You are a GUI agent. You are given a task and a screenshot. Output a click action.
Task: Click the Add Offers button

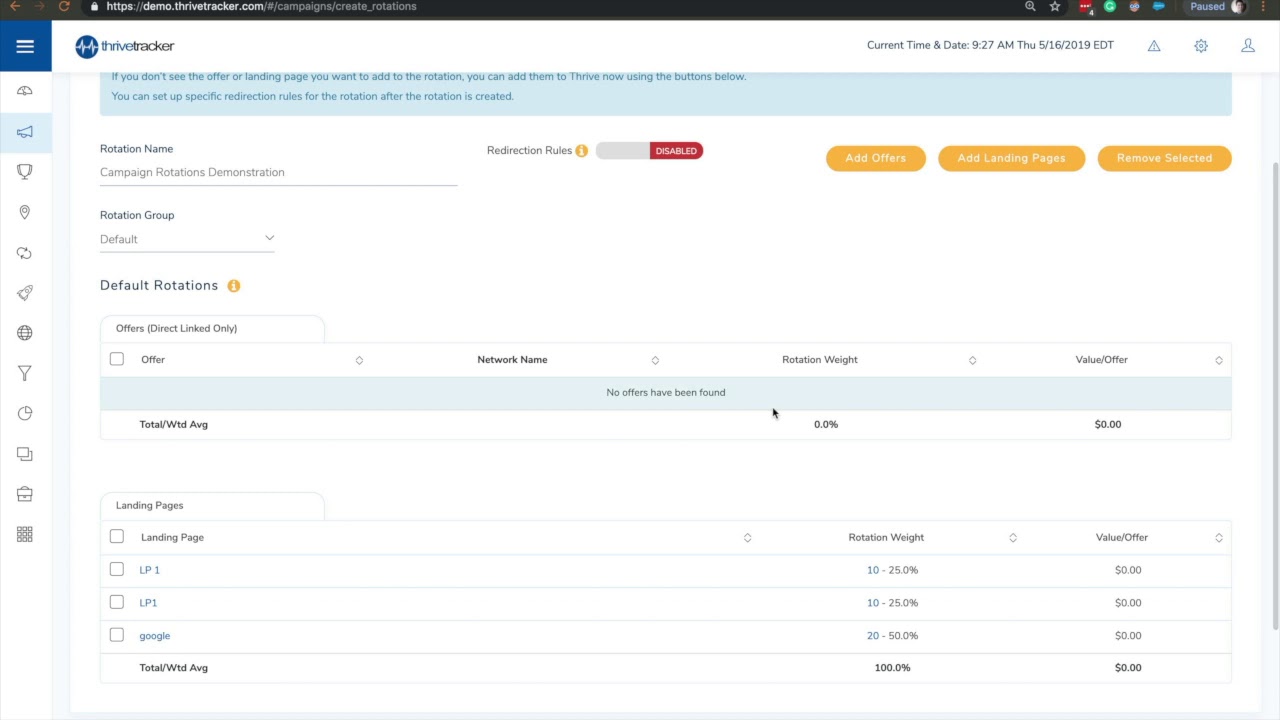(x=876, y=158)
